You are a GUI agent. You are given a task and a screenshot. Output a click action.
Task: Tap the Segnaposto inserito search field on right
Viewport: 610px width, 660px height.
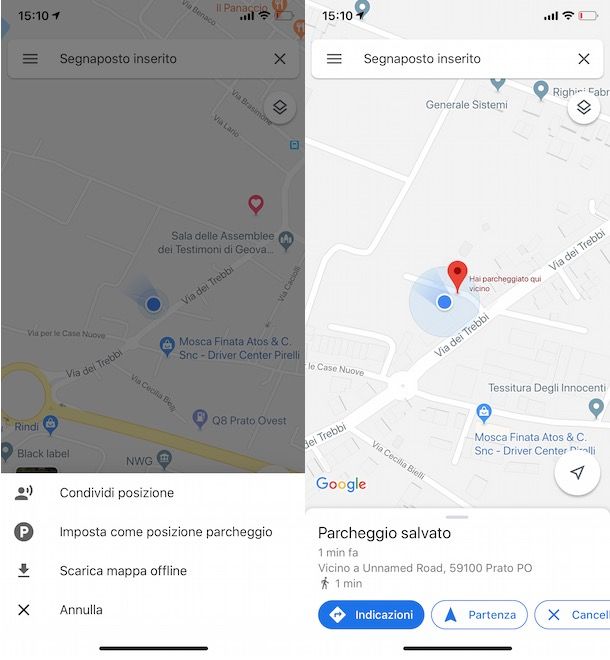point(457,59)
